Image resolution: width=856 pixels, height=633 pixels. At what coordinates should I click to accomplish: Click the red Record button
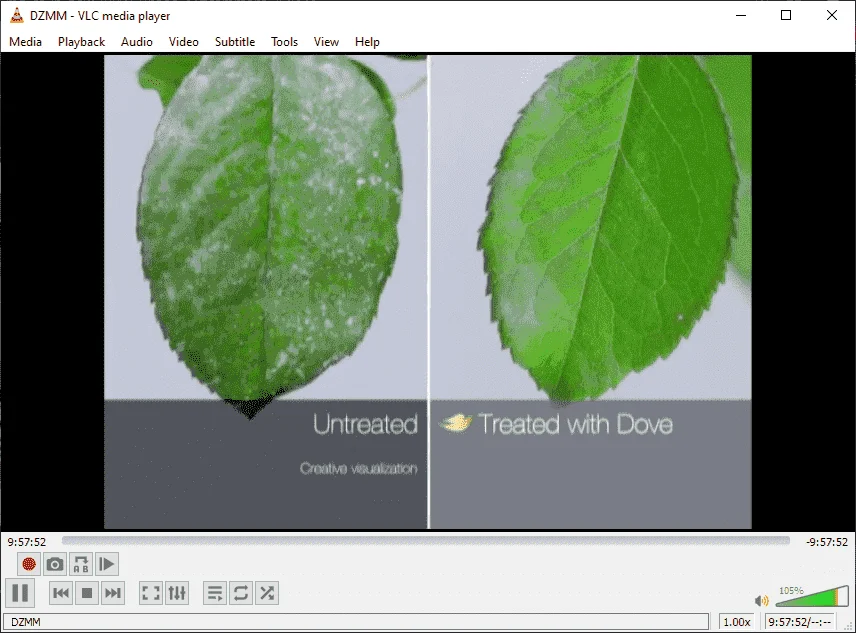click(28, 564)
